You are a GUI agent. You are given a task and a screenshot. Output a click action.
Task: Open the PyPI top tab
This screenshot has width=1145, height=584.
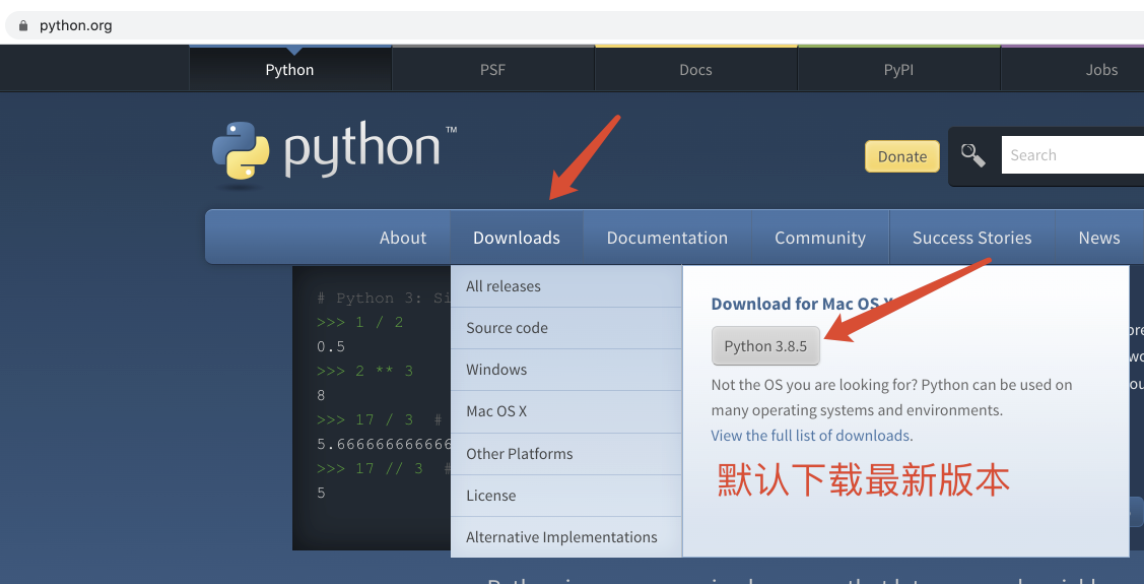pyautogui.click(x=898, y=70)
